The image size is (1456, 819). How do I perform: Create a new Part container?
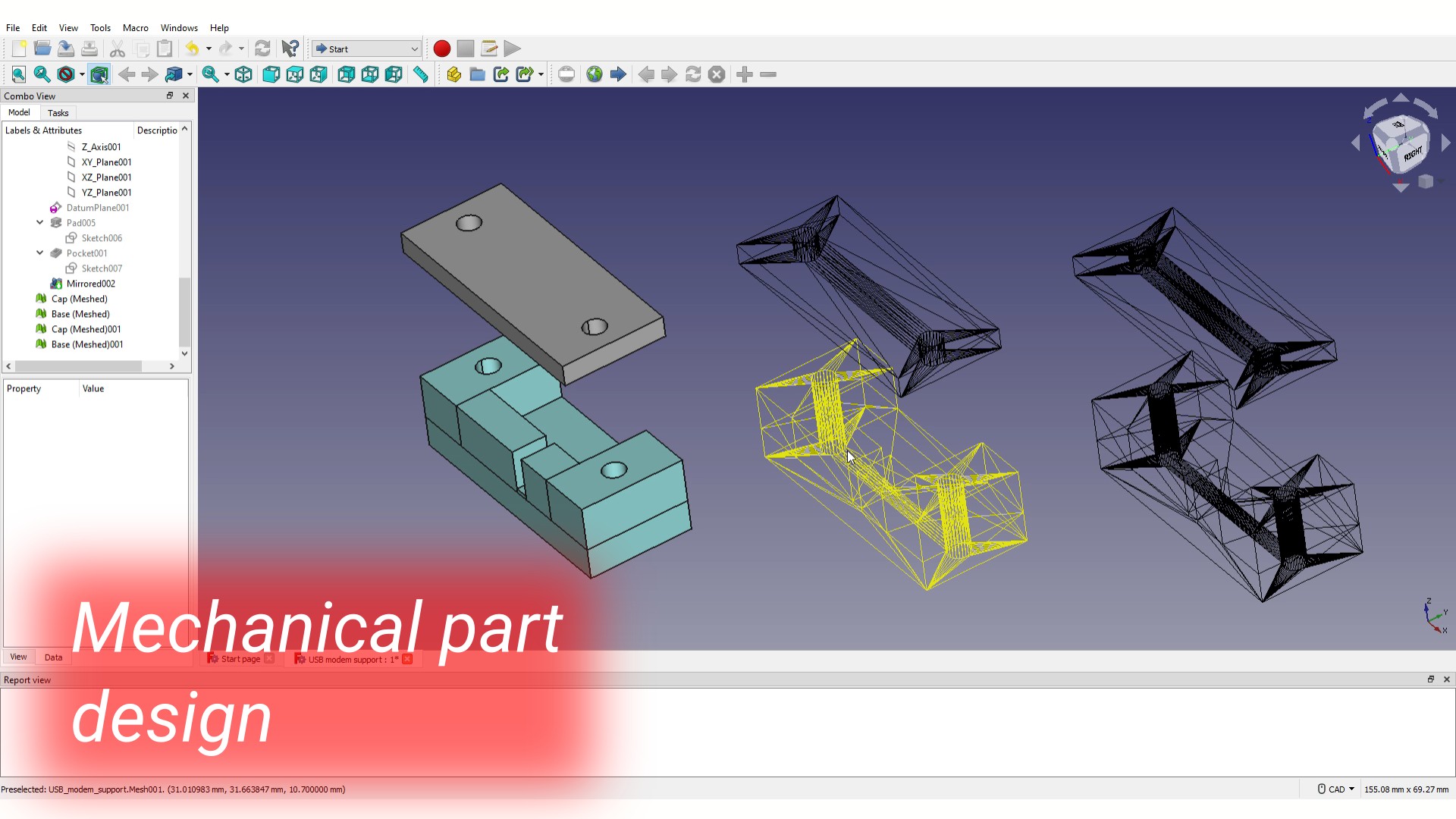[x=453, y=74]
